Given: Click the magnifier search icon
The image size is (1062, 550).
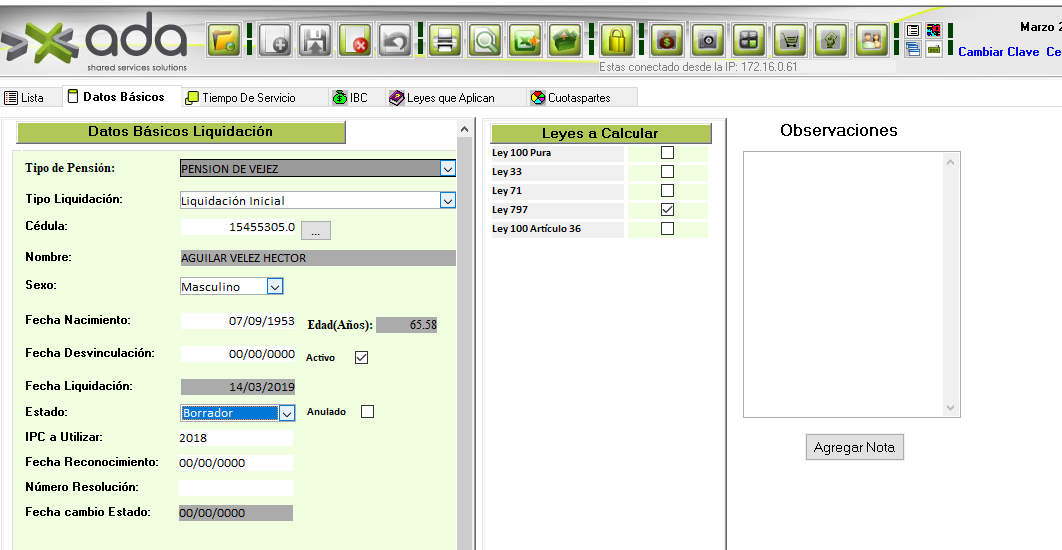Looking at the screenshot, I should pos(485,41).
